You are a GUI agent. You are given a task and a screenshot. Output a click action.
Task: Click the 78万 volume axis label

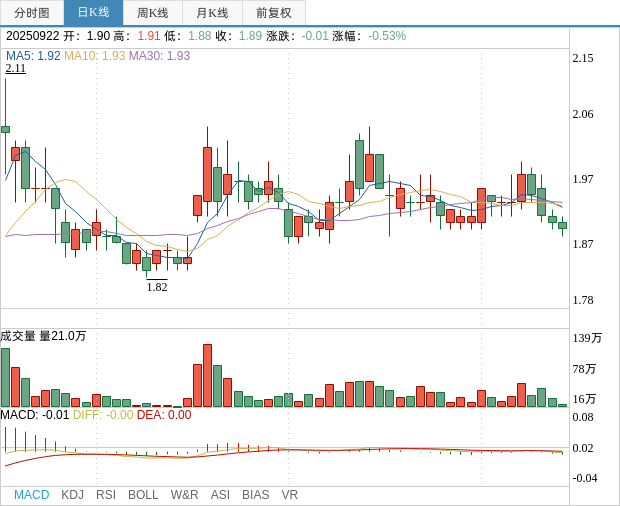tap(584, 369)
